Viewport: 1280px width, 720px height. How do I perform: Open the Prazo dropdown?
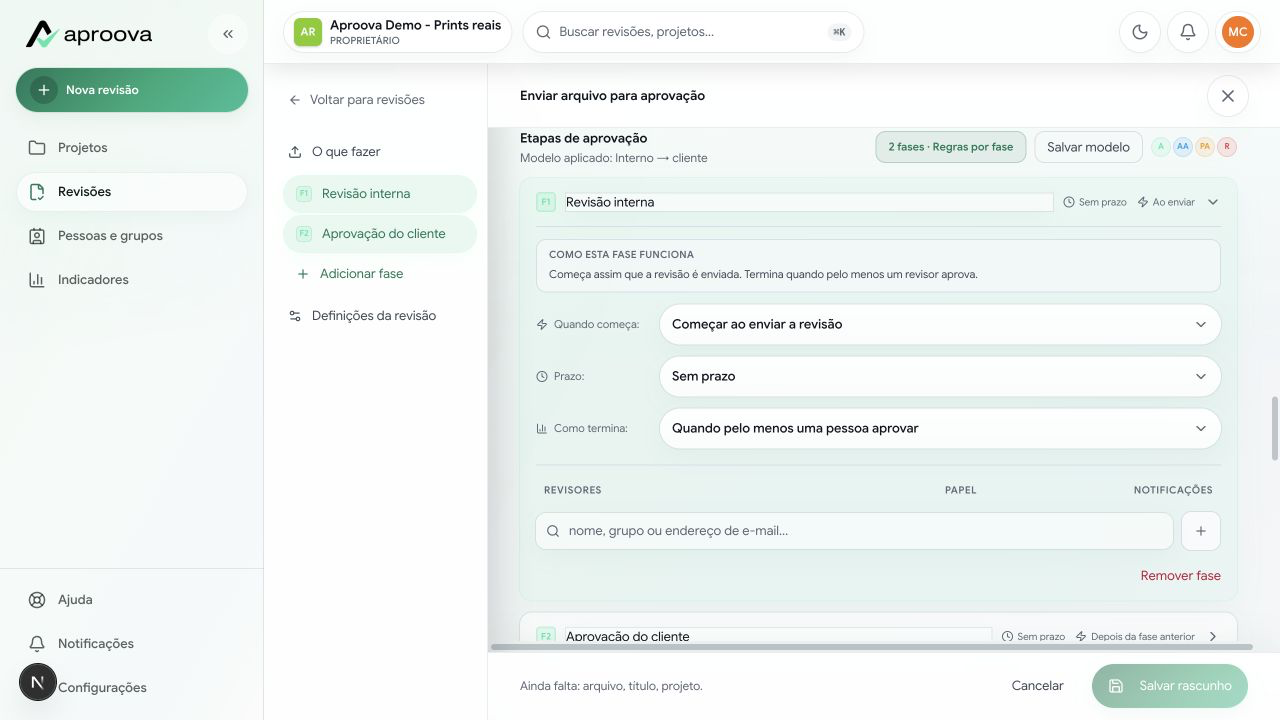pos(940,376)
